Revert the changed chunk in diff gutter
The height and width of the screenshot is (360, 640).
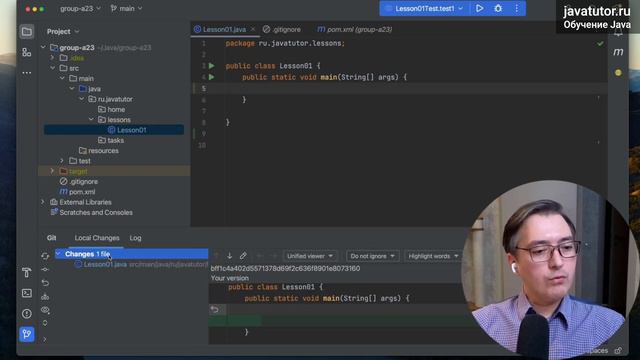click(x=214, y=309)
